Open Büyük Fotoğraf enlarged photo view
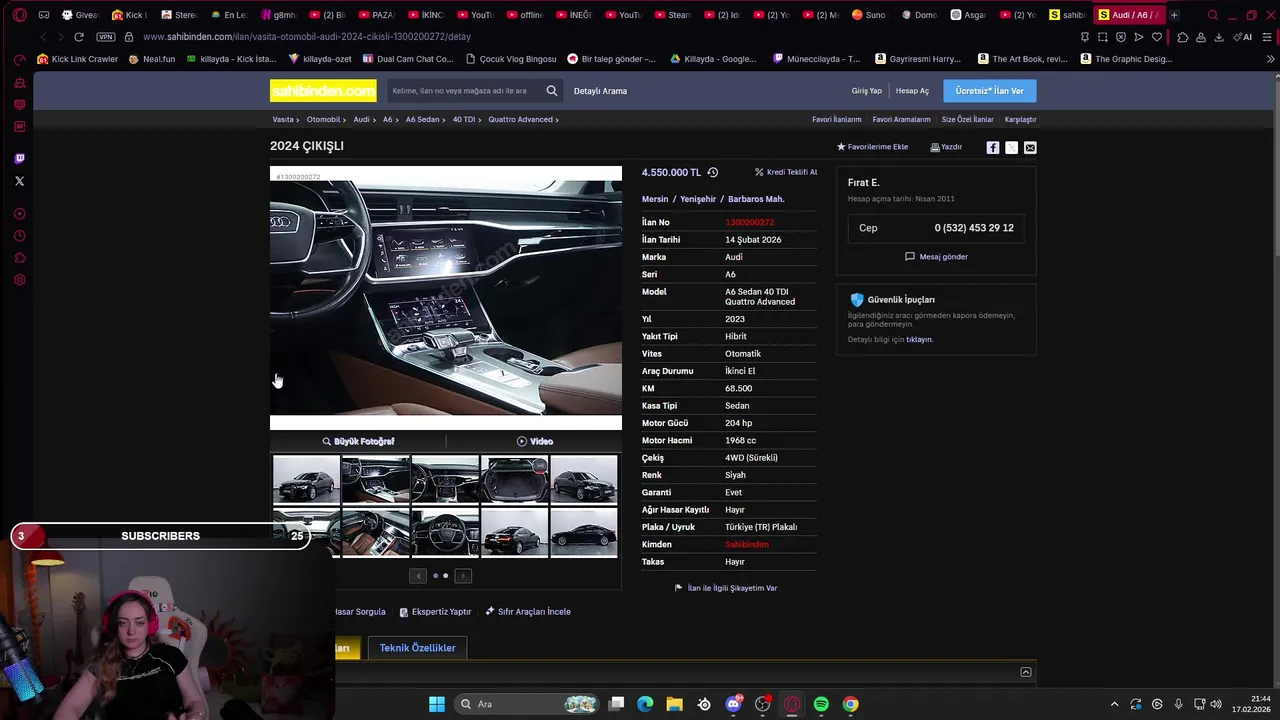 (358, 441)
